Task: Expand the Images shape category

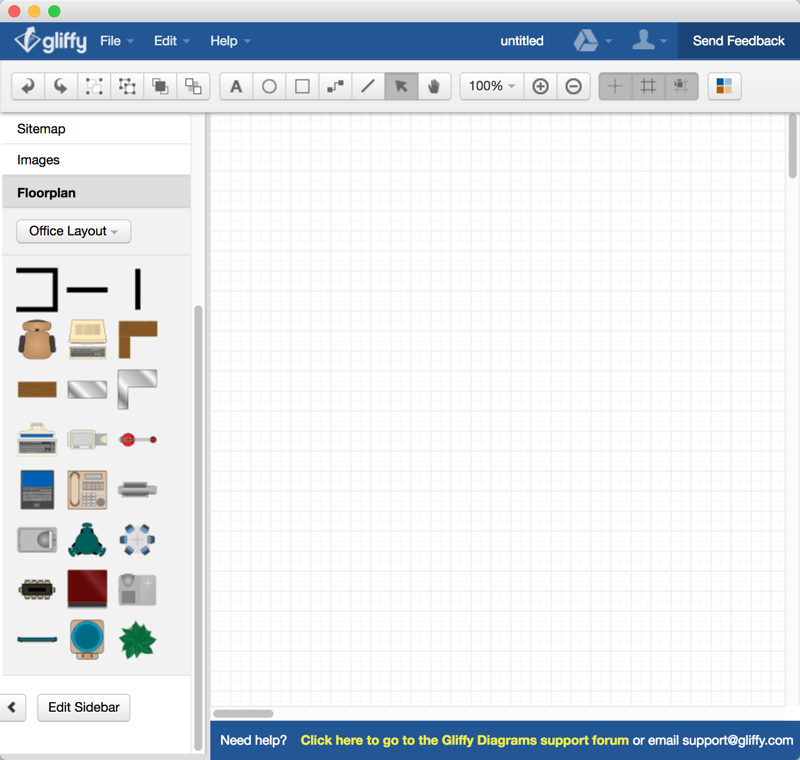Action: click(96, 160)
